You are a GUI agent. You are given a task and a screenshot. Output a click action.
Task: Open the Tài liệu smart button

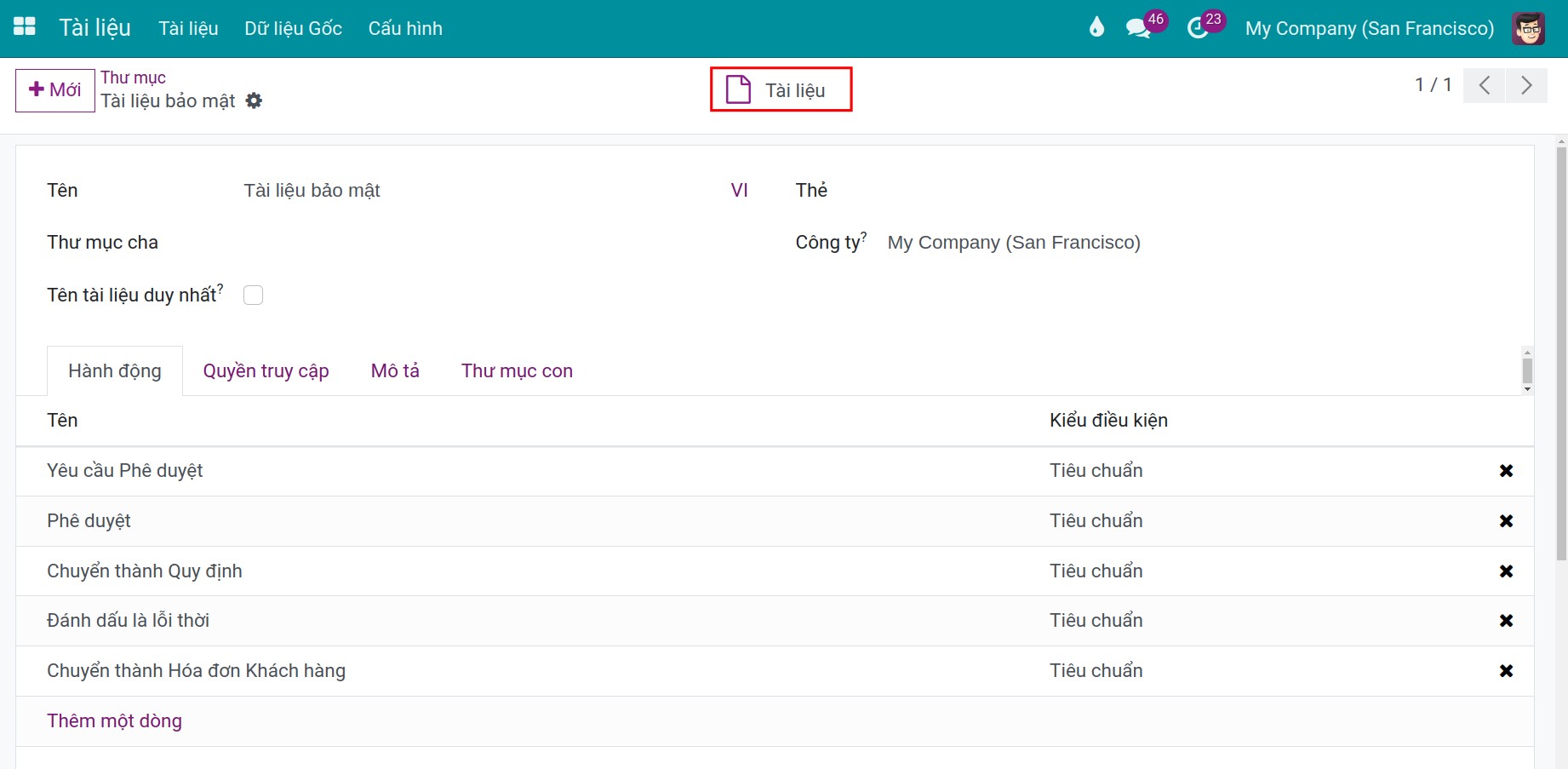click(x=781, y=89)
